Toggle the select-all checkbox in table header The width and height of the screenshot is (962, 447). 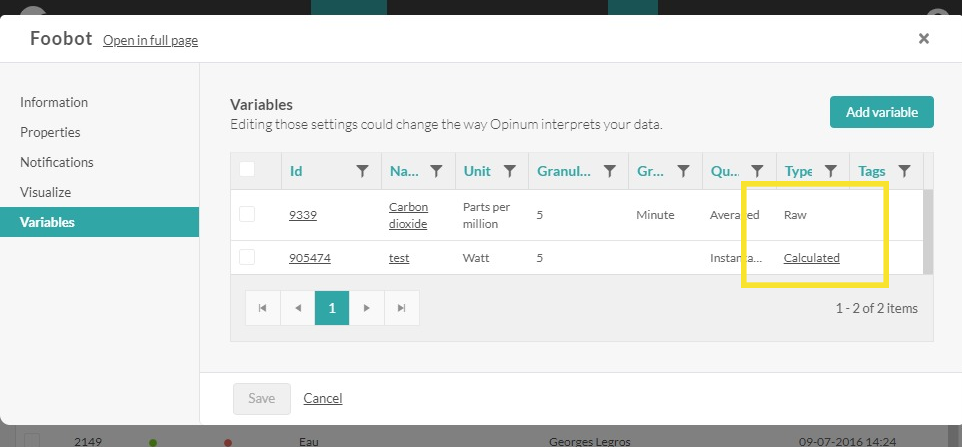tap(247, 170)
